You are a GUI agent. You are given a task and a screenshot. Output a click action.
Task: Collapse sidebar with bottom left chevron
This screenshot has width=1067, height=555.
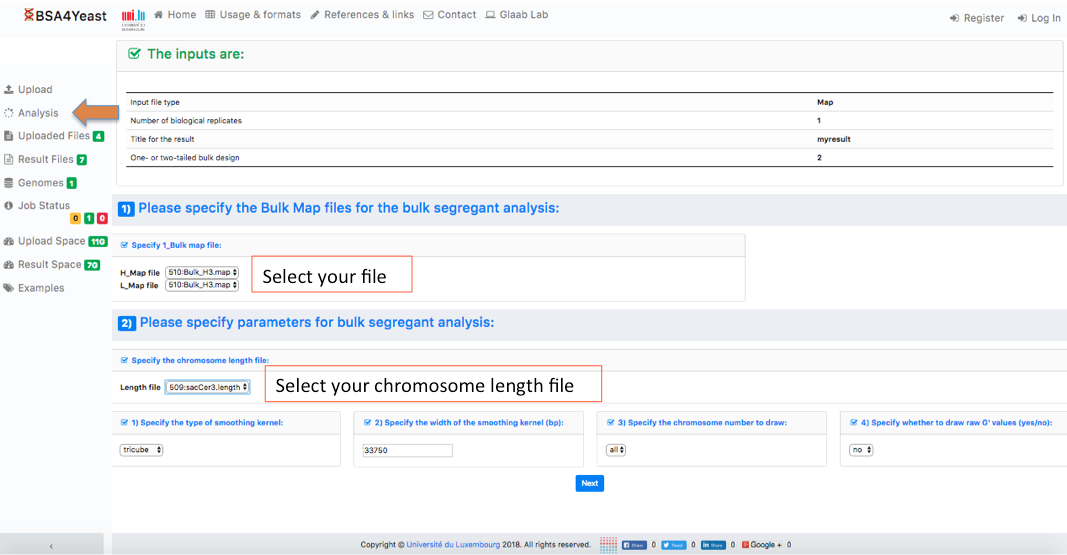tap(51, 546)
